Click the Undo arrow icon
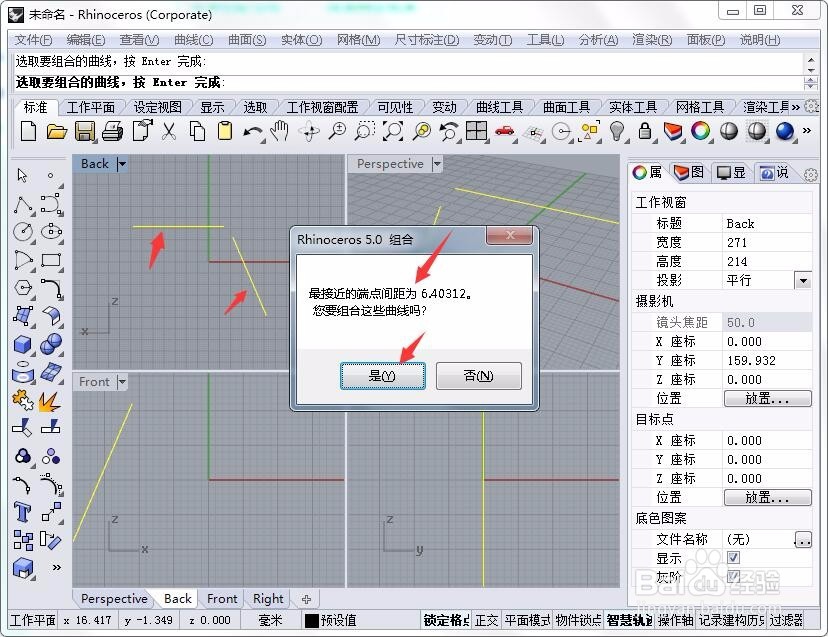 tap(253, 132)
